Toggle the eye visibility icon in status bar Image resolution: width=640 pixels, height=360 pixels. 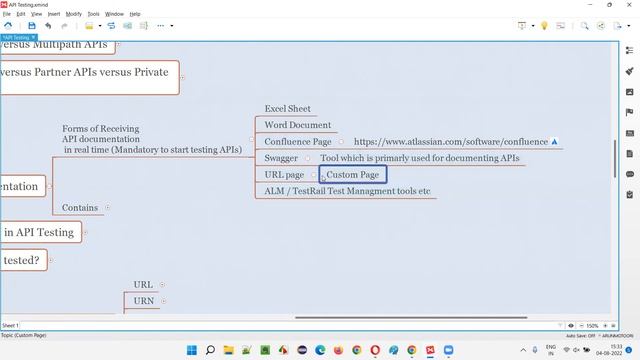click(x=571, y=326)
